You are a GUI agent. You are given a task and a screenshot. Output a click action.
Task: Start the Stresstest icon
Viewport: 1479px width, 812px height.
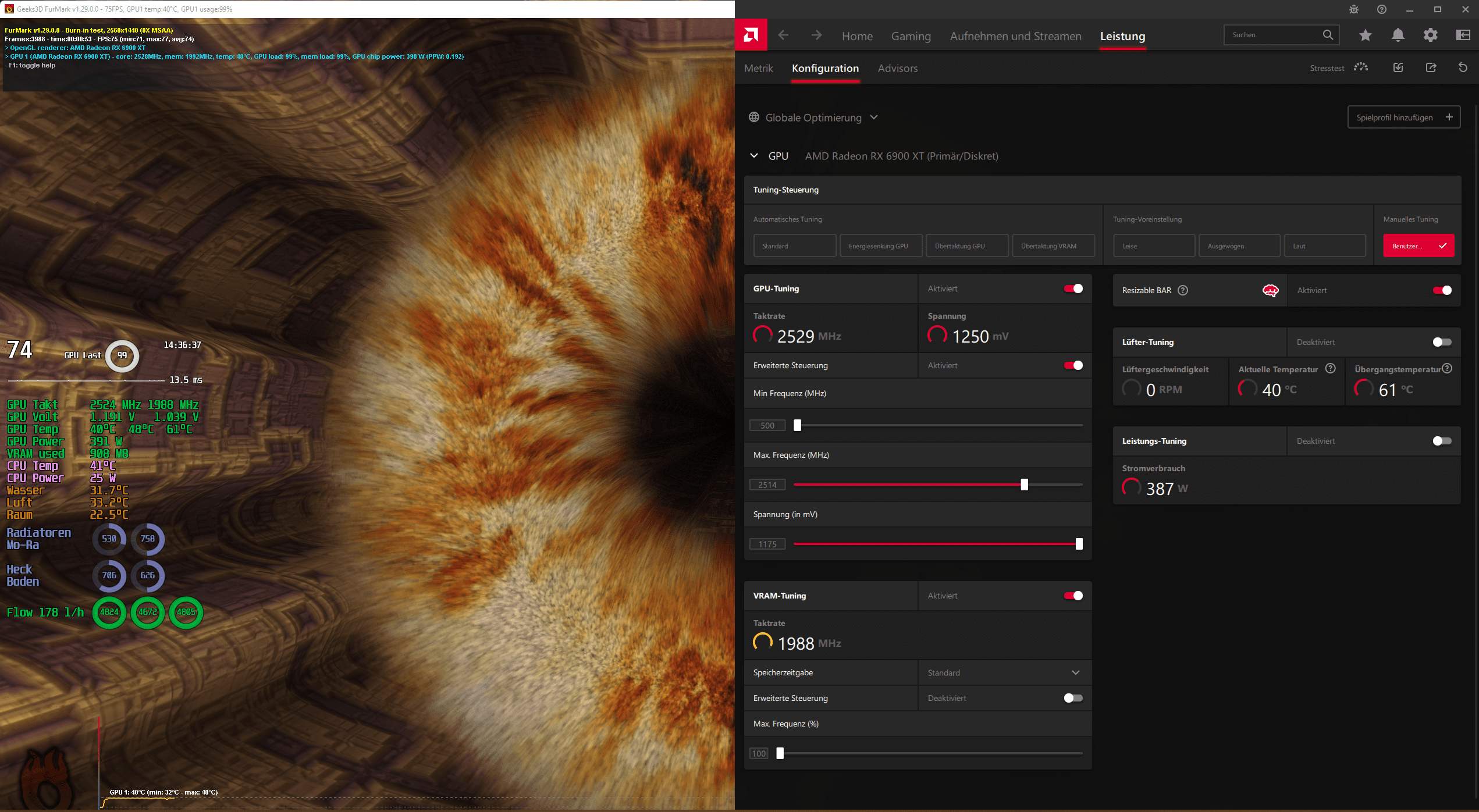point(1361,67)
